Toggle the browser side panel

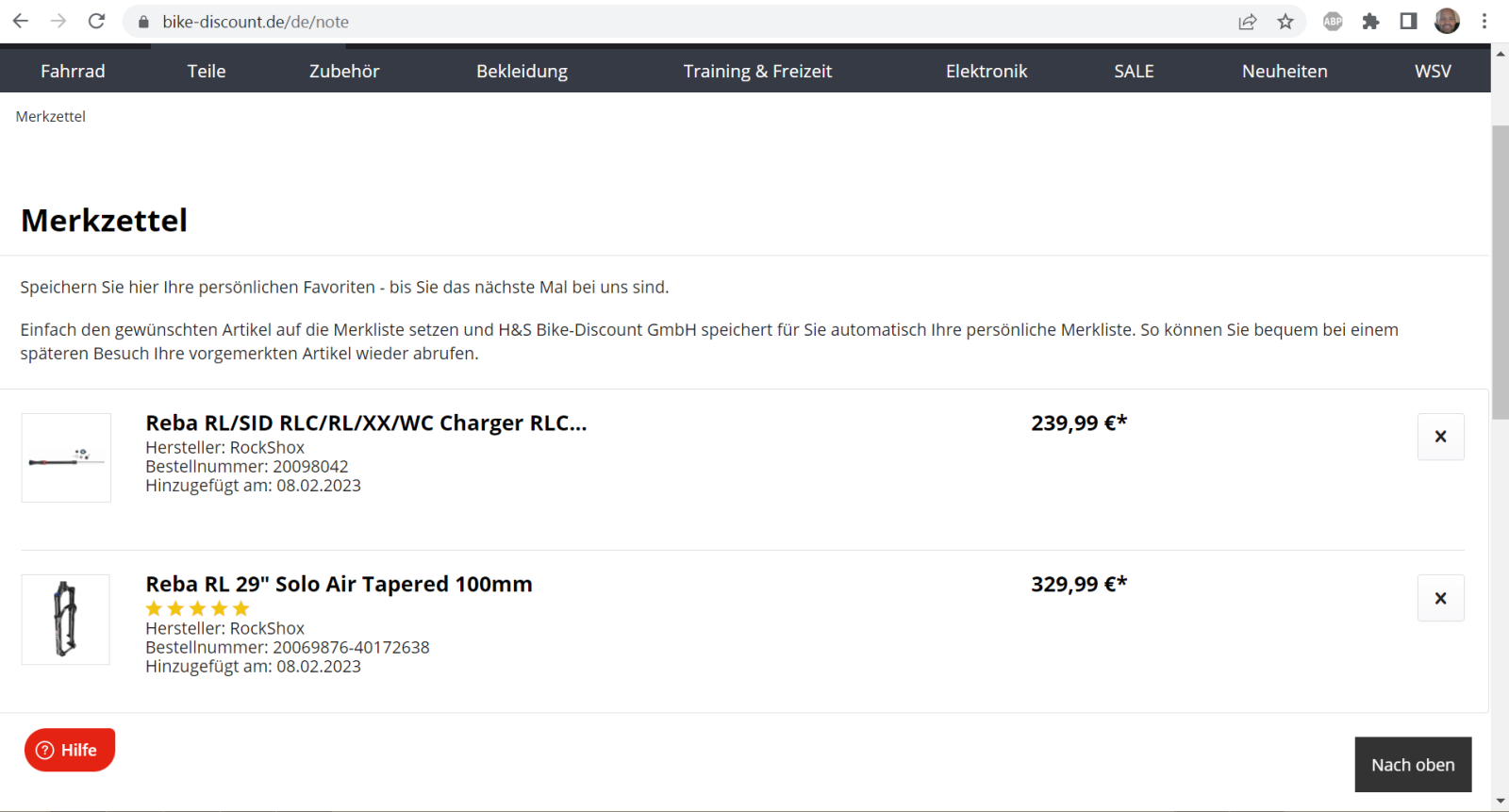1408,21
